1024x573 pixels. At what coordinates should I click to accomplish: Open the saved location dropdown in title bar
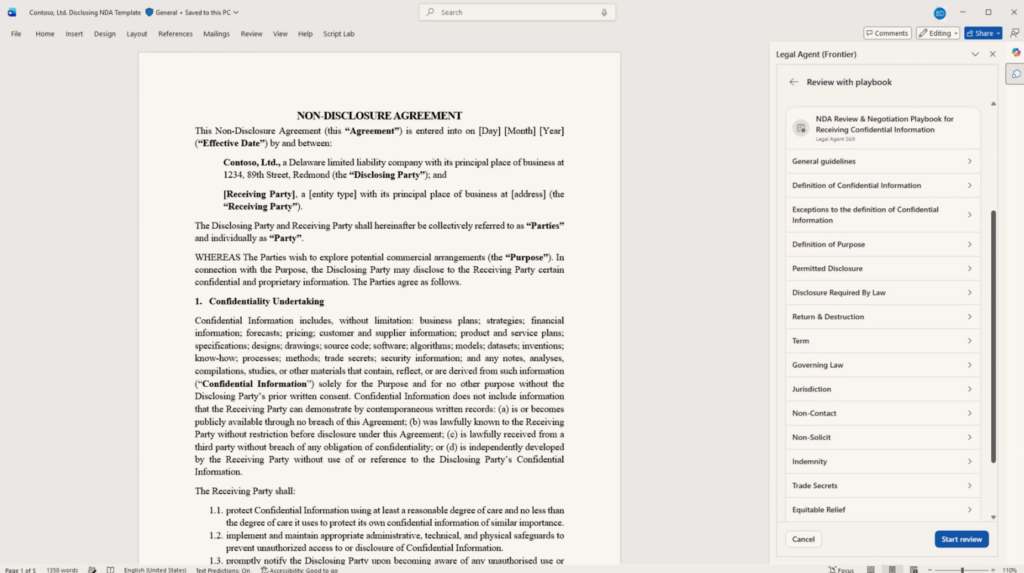pos(236,12)
